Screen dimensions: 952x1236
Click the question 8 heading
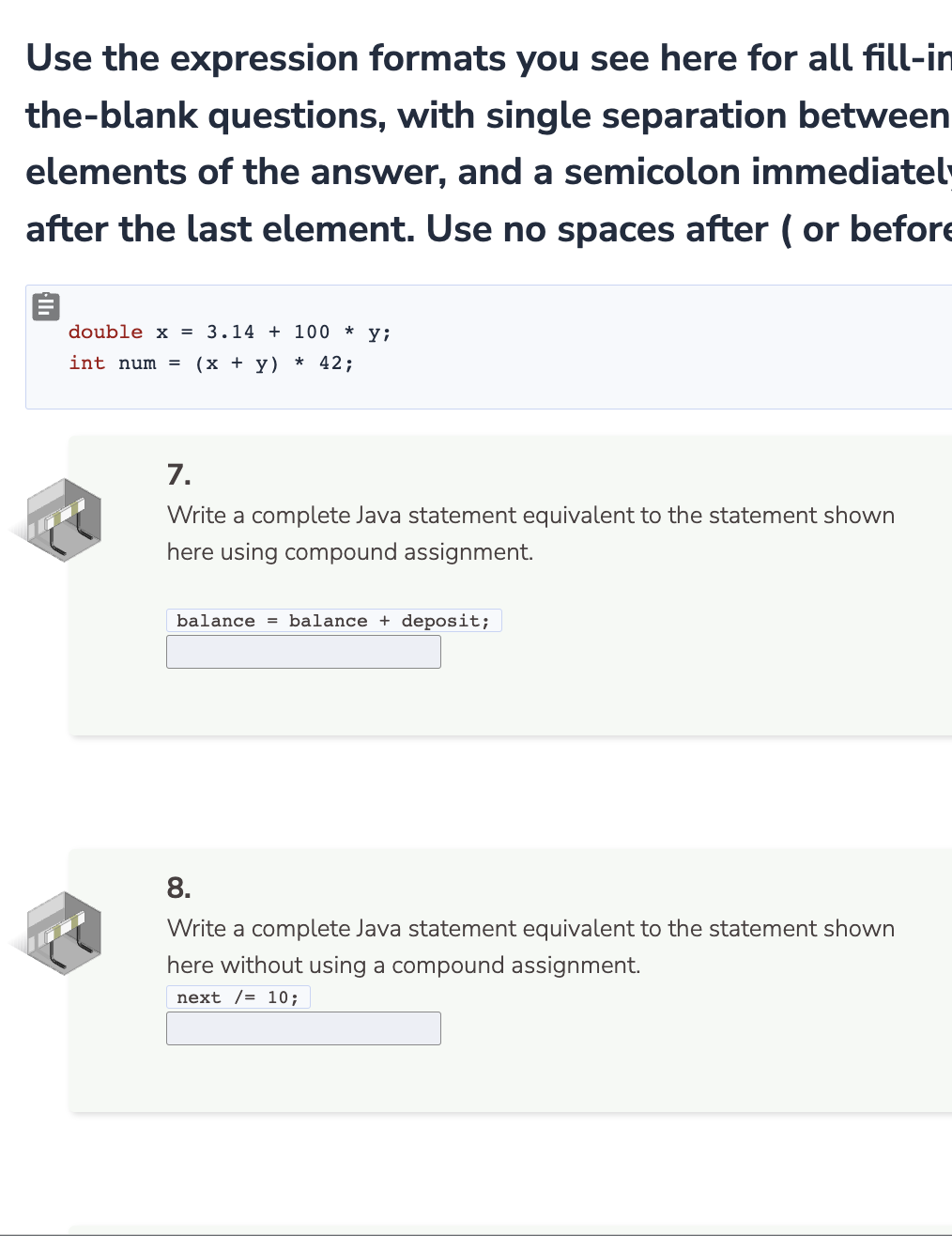click(x=177, y=887)
